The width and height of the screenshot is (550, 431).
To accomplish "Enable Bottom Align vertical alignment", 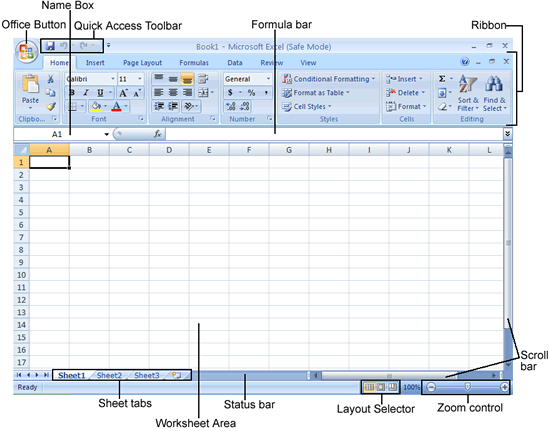I will [x=187, y=79].
